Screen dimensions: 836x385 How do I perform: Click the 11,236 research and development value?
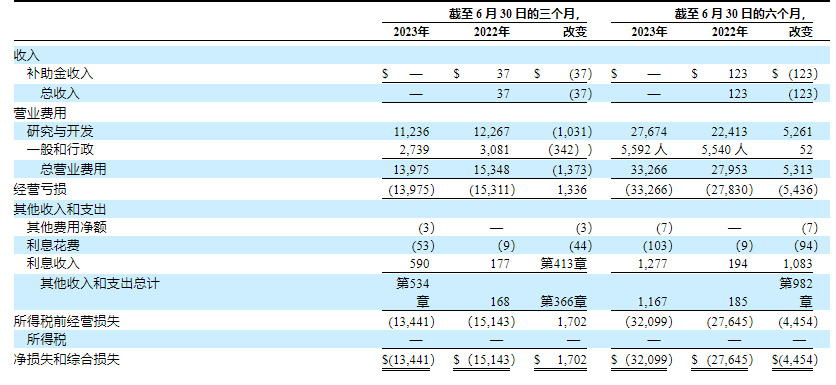(411, 132)
